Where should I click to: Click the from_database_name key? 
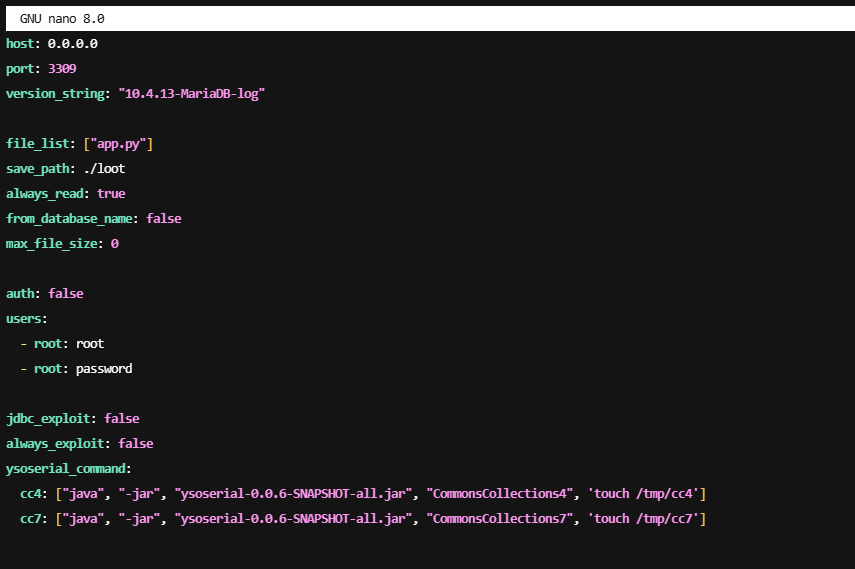(69, 219)
